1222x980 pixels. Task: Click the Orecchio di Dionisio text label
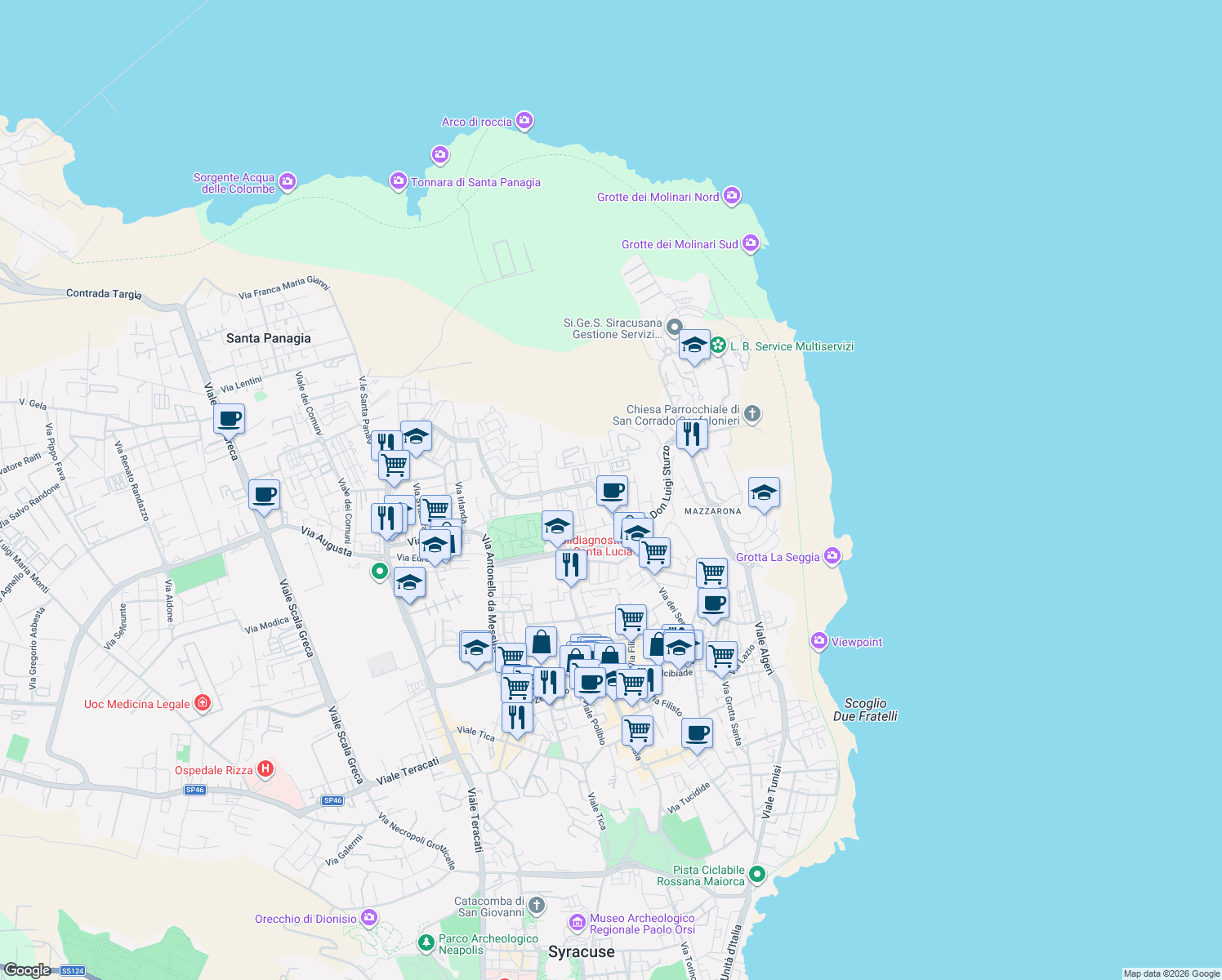tap(305, 919)
